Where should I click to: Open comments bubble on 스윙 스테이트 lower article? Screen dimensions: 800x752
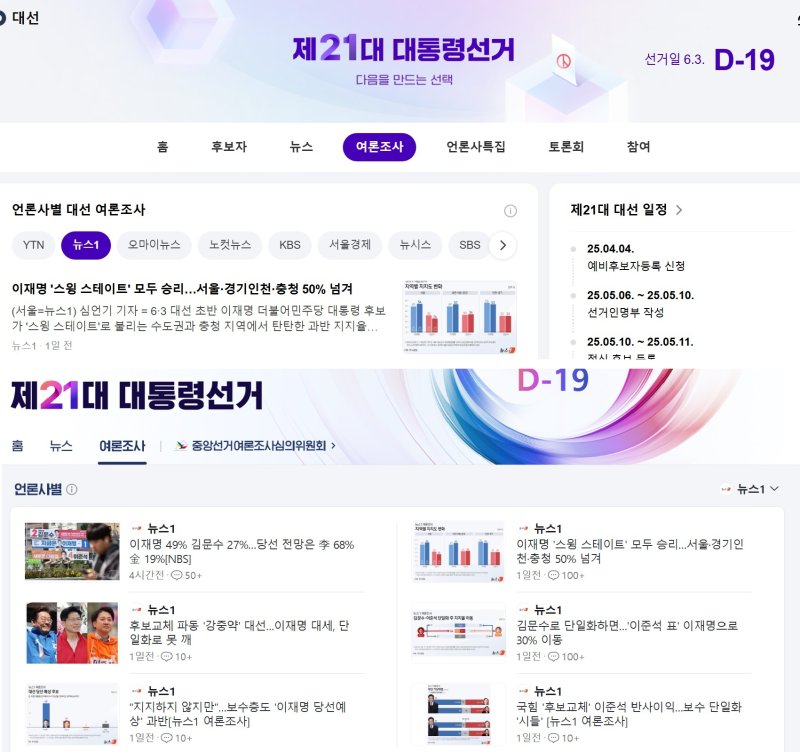click(x=567, y=575)
